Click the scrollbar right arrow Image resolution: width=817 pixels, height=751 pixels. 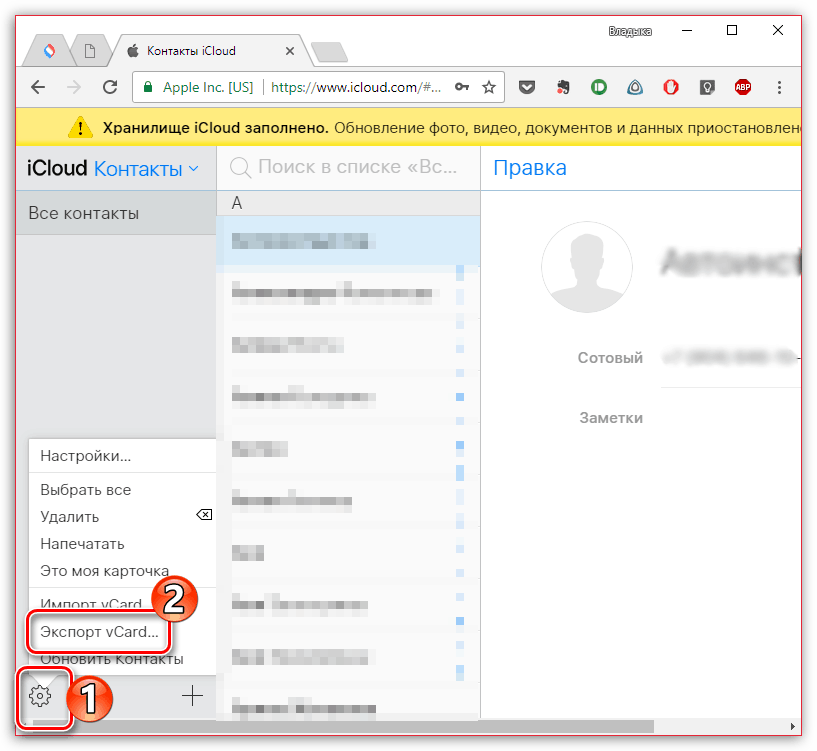coord(793,726)
